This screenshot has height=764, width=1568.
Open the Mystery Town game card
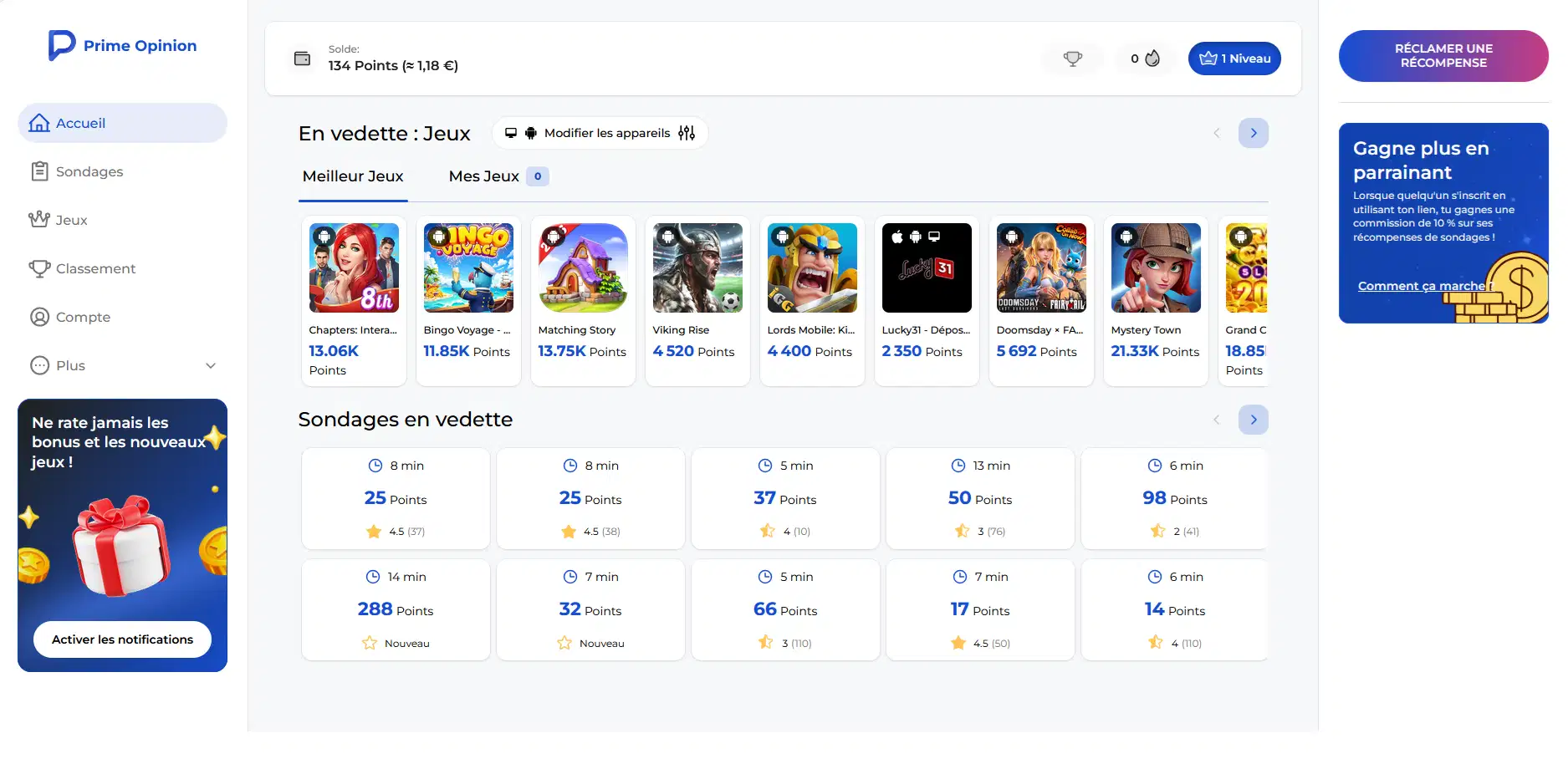[1156, 301]
